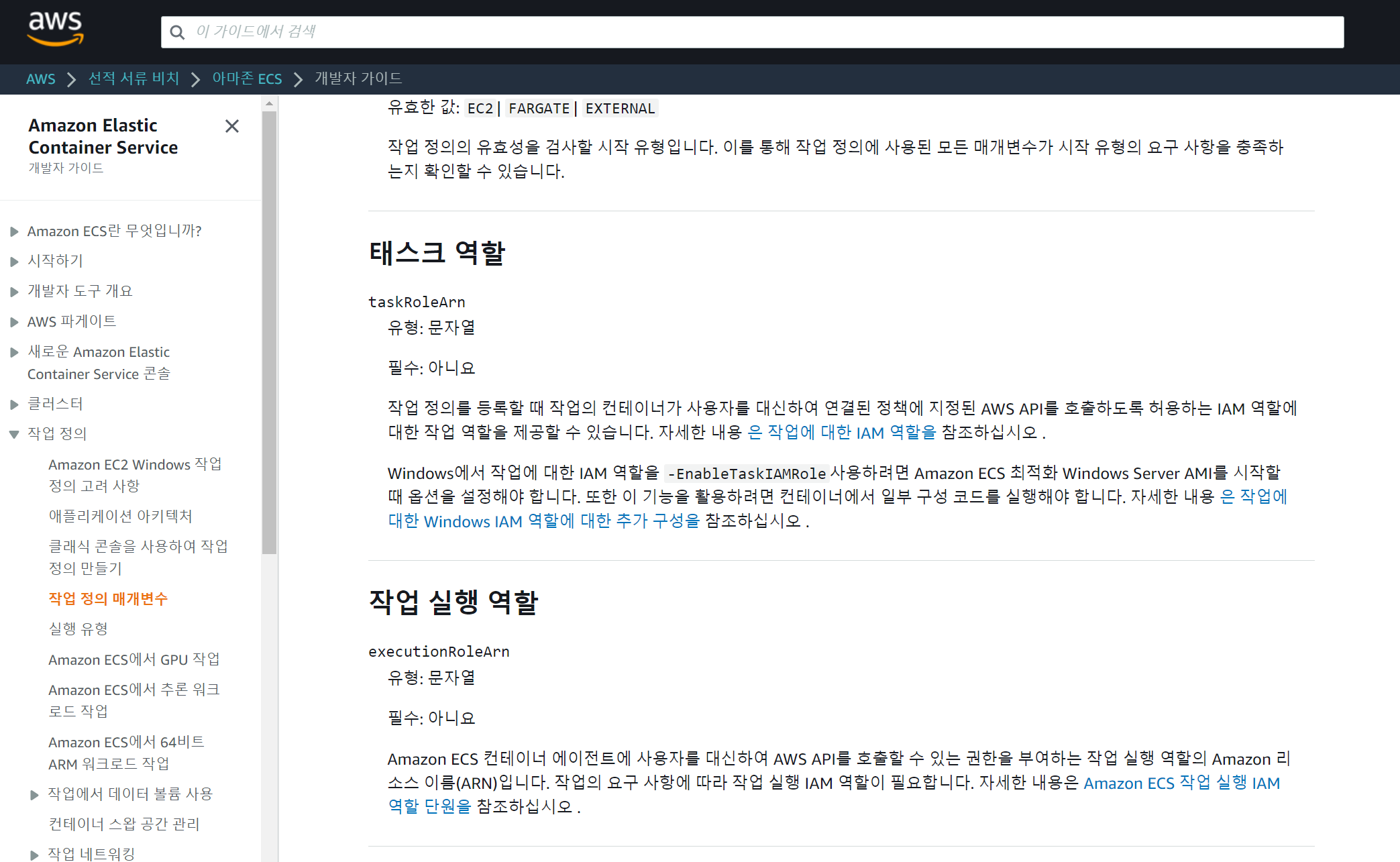
Task: Click the search magnifier icon
Action: [177, 32]
